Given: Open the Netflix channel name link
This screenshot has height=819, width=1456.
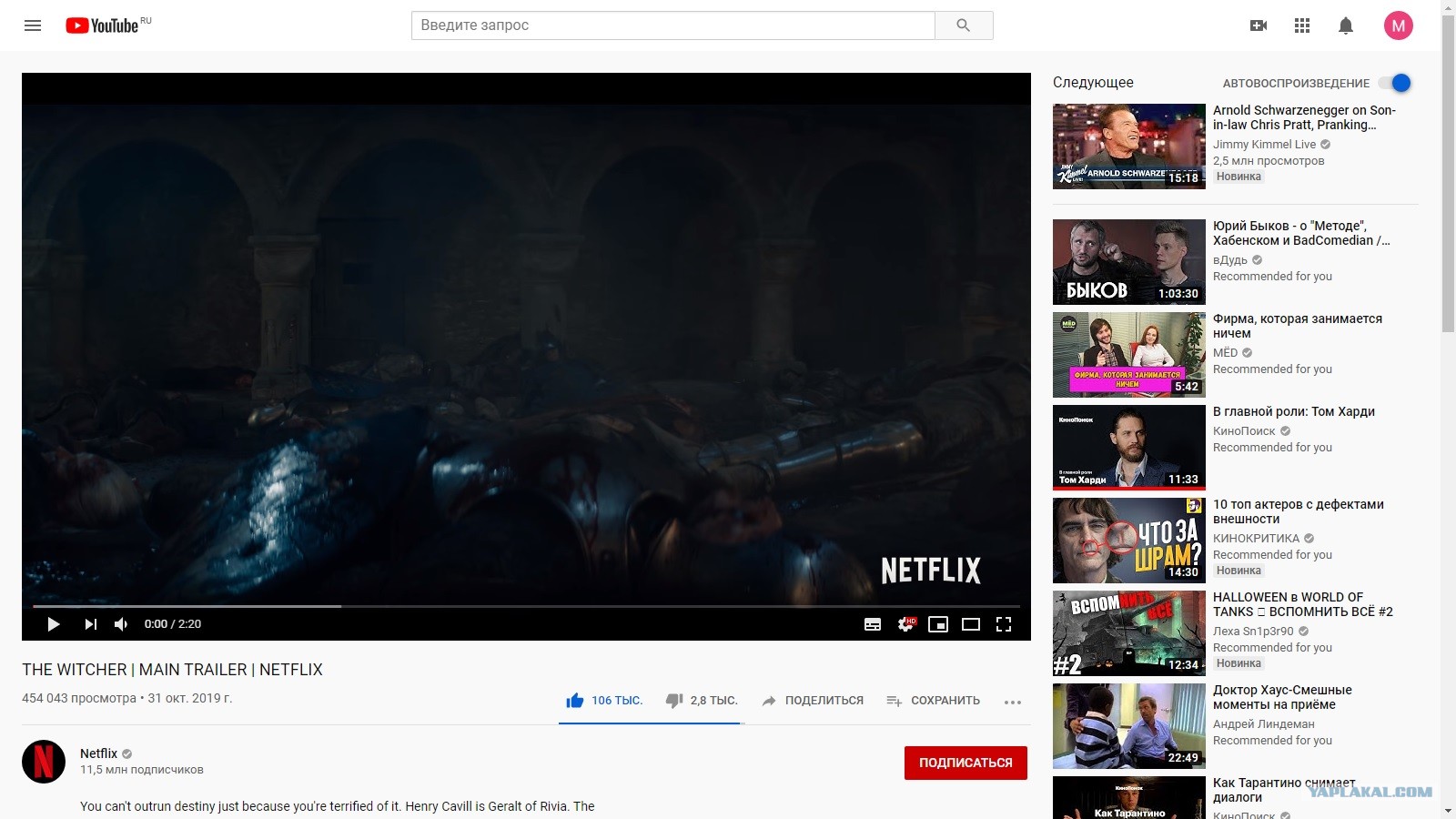Looking at the screenshot, I should 98,753.
